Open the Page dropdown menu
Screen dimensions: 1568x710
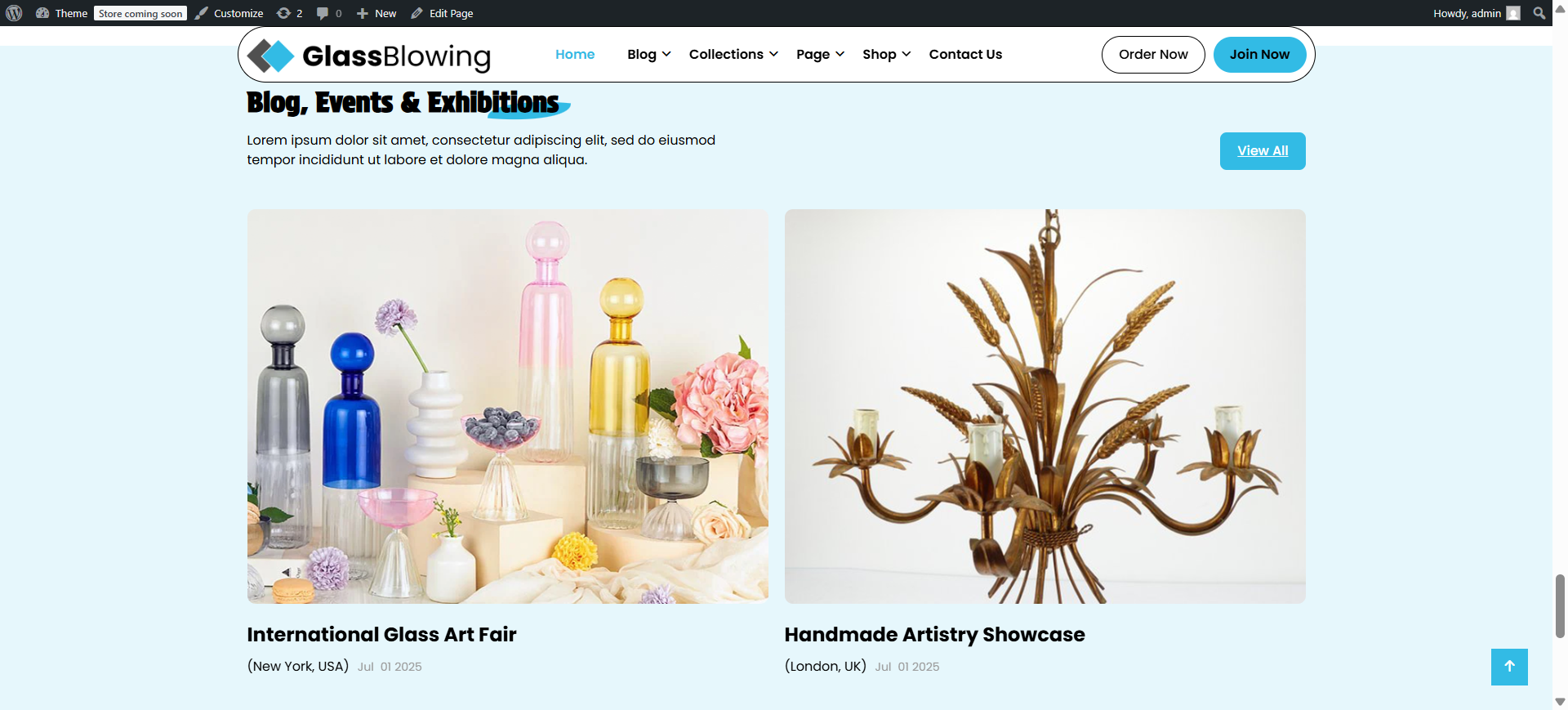820,54
